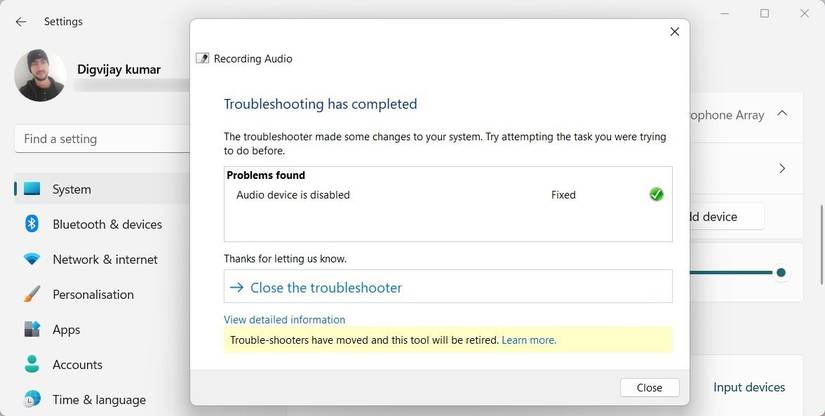Screen dimensions: 825x416
Task: Click the back arrow in Settings
Action: pos(21,21)
